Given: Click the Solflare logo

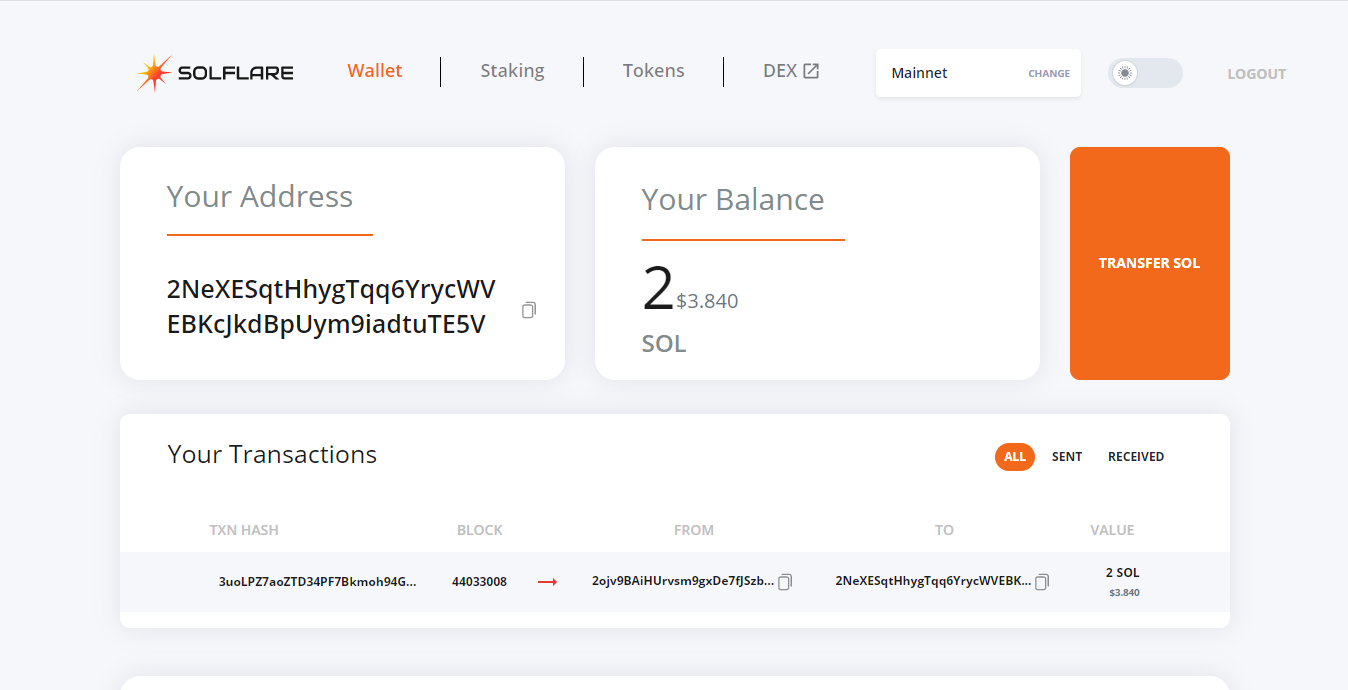Looking at the screenshot, I should [x=215, y=73].
